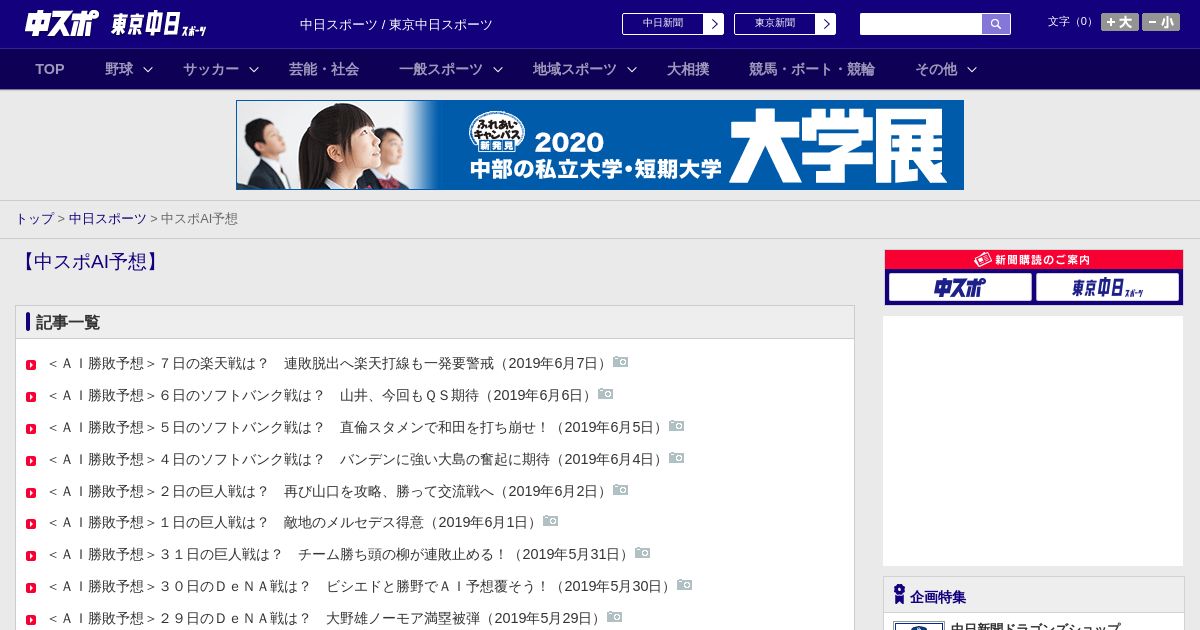Open the 一般スポーツ menu
Viewport: 1200px width, 630px height.
(x=441, y=69)
